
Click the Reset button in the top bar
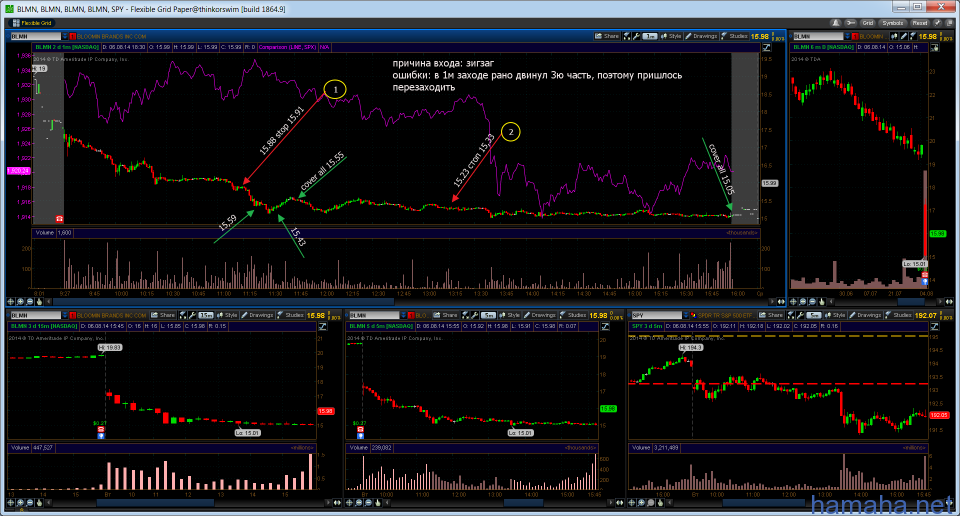920,23
